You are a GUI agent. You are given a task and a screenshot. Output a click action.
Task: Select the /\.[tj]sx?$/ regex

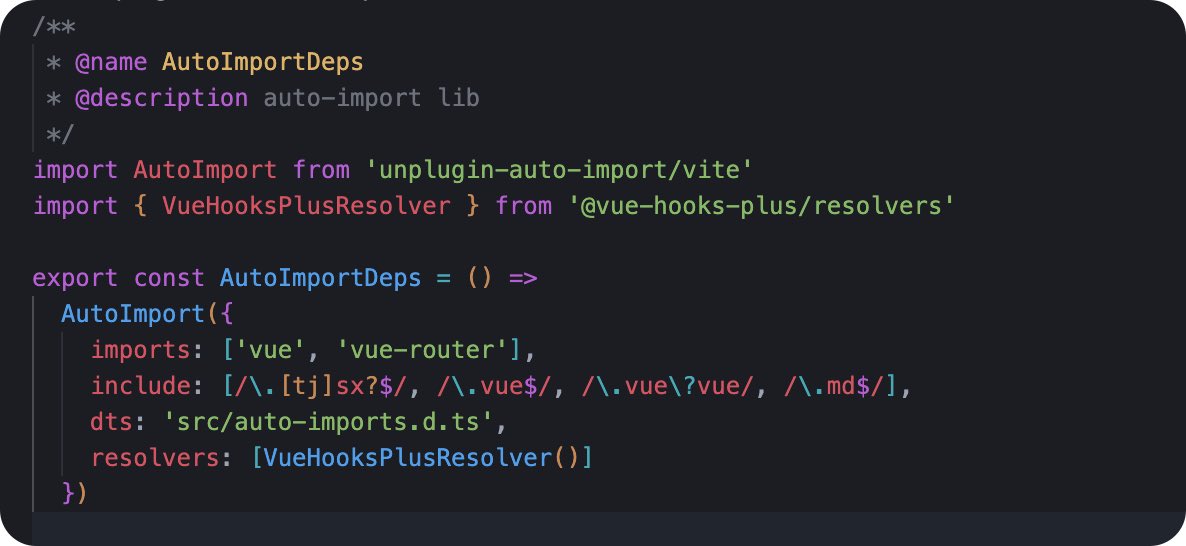coord(322,386)
